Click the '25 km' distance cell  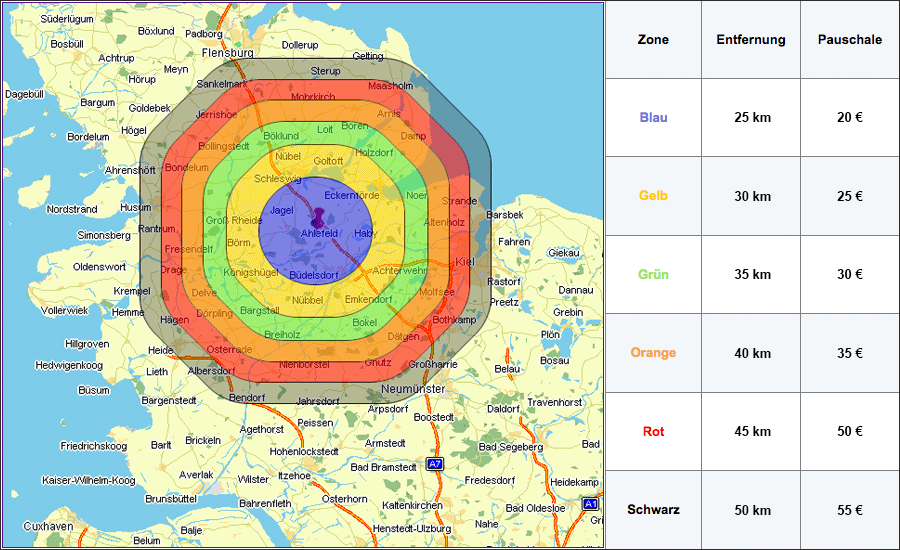751,118
